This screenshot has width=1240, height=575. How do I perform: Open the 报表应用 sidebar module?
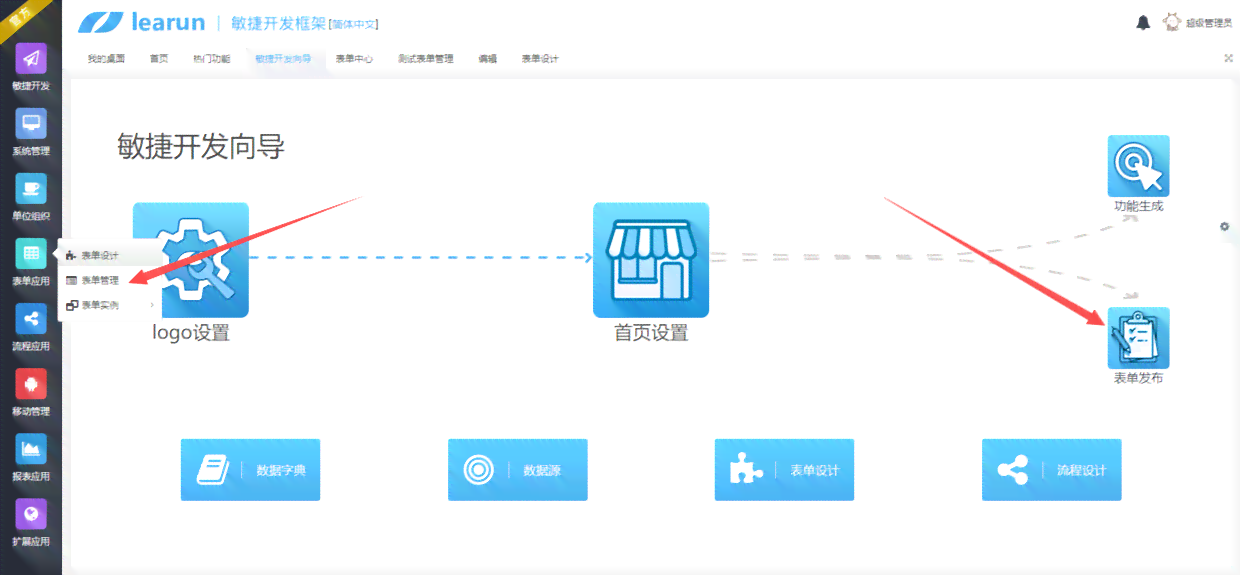pyautogui.click(x=31, y=458)
